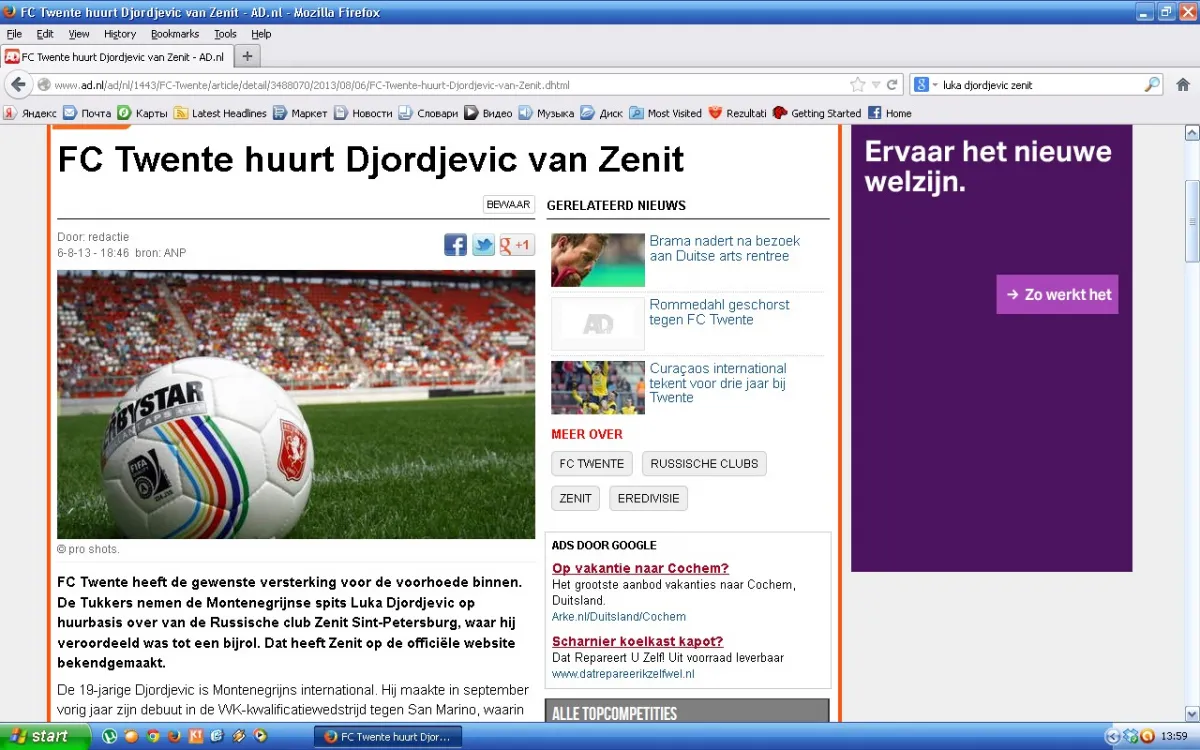Image resolution: width=1200 pixels, height=750 pixels.
Task: Share article via Twitter icon
Action: (484, 245)
